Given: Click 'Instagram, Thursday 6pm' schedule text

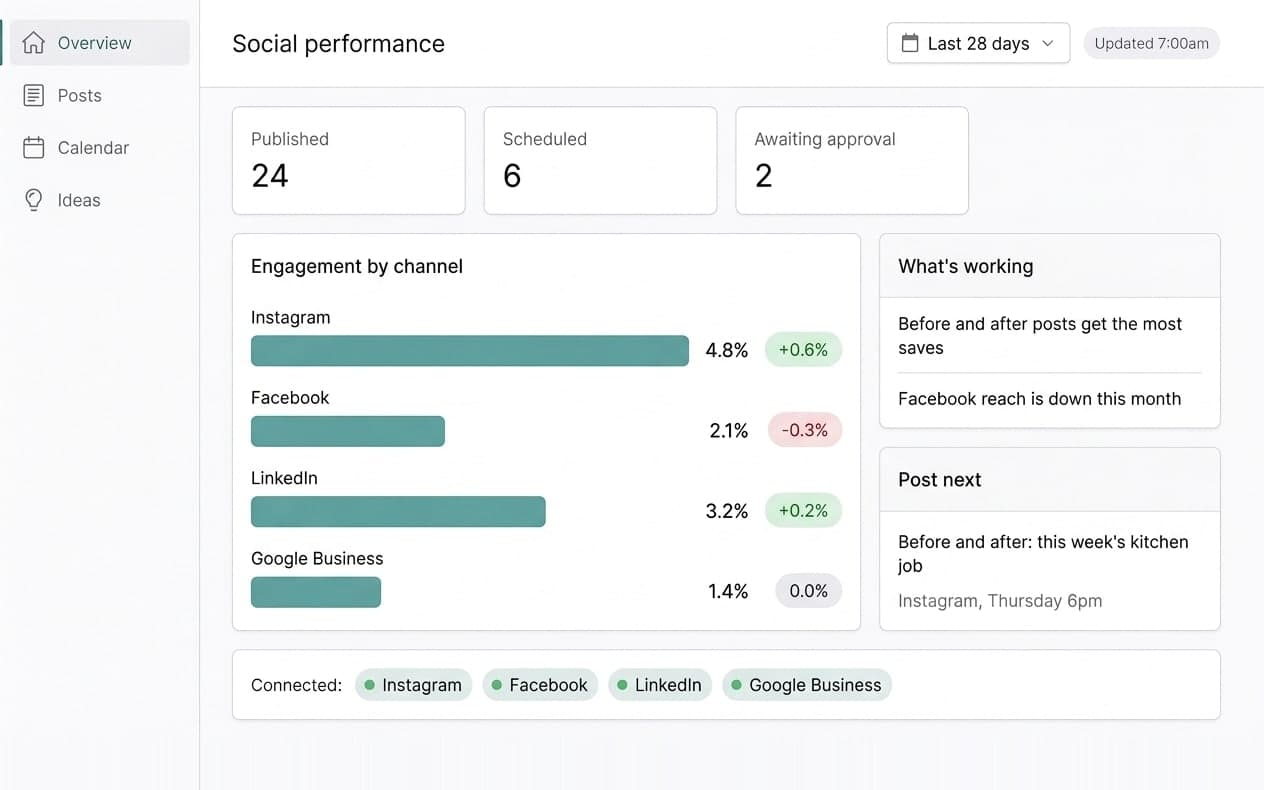Looking at the screenshot, I should pyautogui.click(x=1000, y=601).
